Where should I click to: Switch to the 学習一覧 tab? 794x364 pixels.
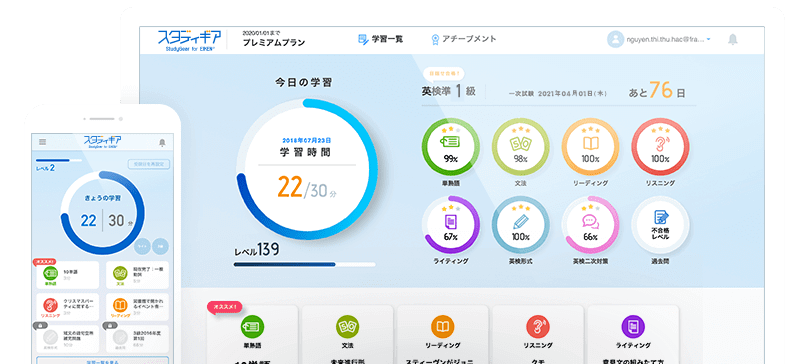coord(380,39)
